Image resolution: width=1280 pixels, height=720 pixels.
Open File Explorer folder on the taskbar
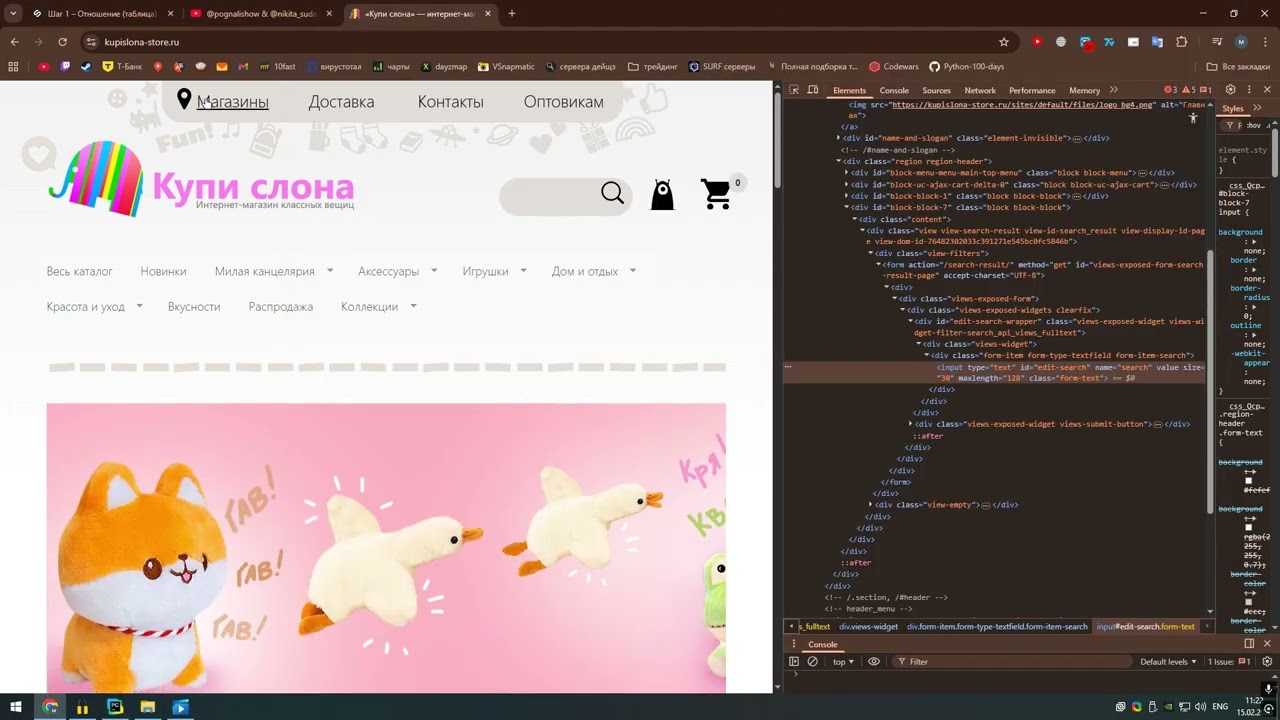coord(147,707)
